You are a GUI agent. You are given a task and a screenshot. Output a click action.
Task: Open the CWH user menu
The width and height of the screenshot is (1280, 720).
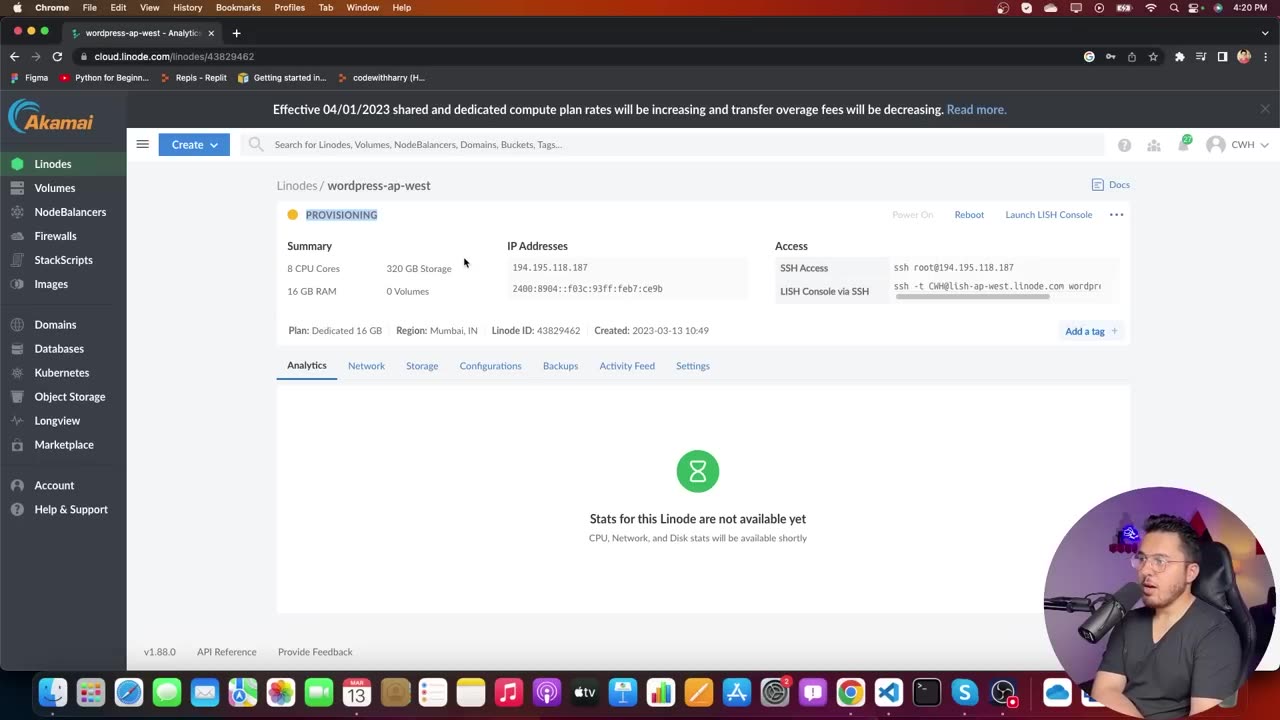[x=1238, y=145]
